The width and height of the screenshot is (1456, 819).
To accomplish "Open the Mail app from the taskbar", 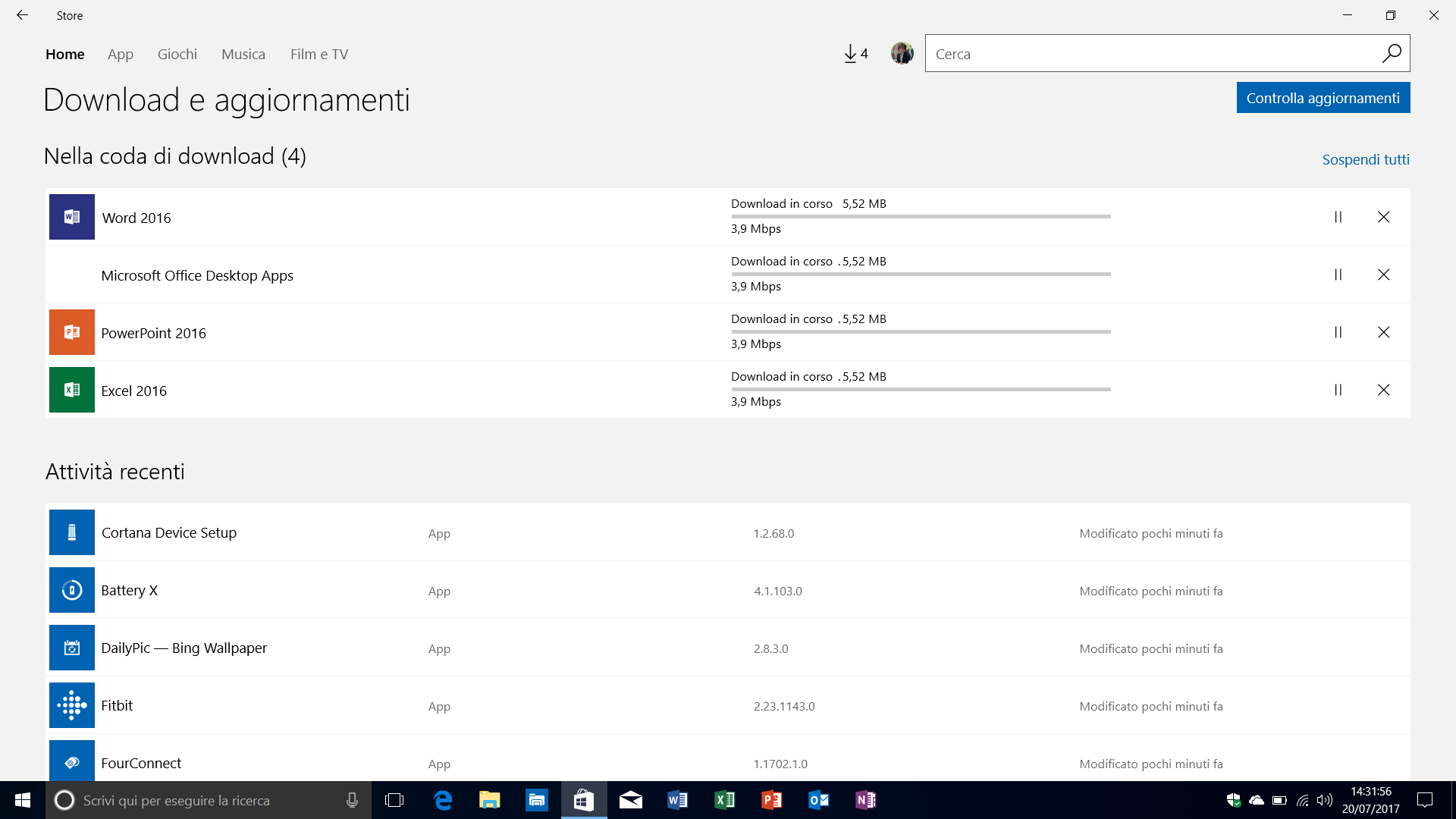I will coord(631,800).
